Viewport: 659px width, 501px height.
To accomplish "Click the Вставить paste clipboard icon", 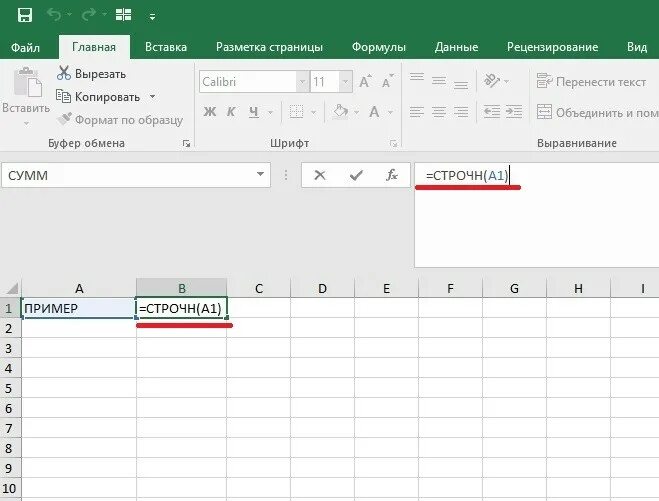I will pyautogui.click(x=27, y=82).
